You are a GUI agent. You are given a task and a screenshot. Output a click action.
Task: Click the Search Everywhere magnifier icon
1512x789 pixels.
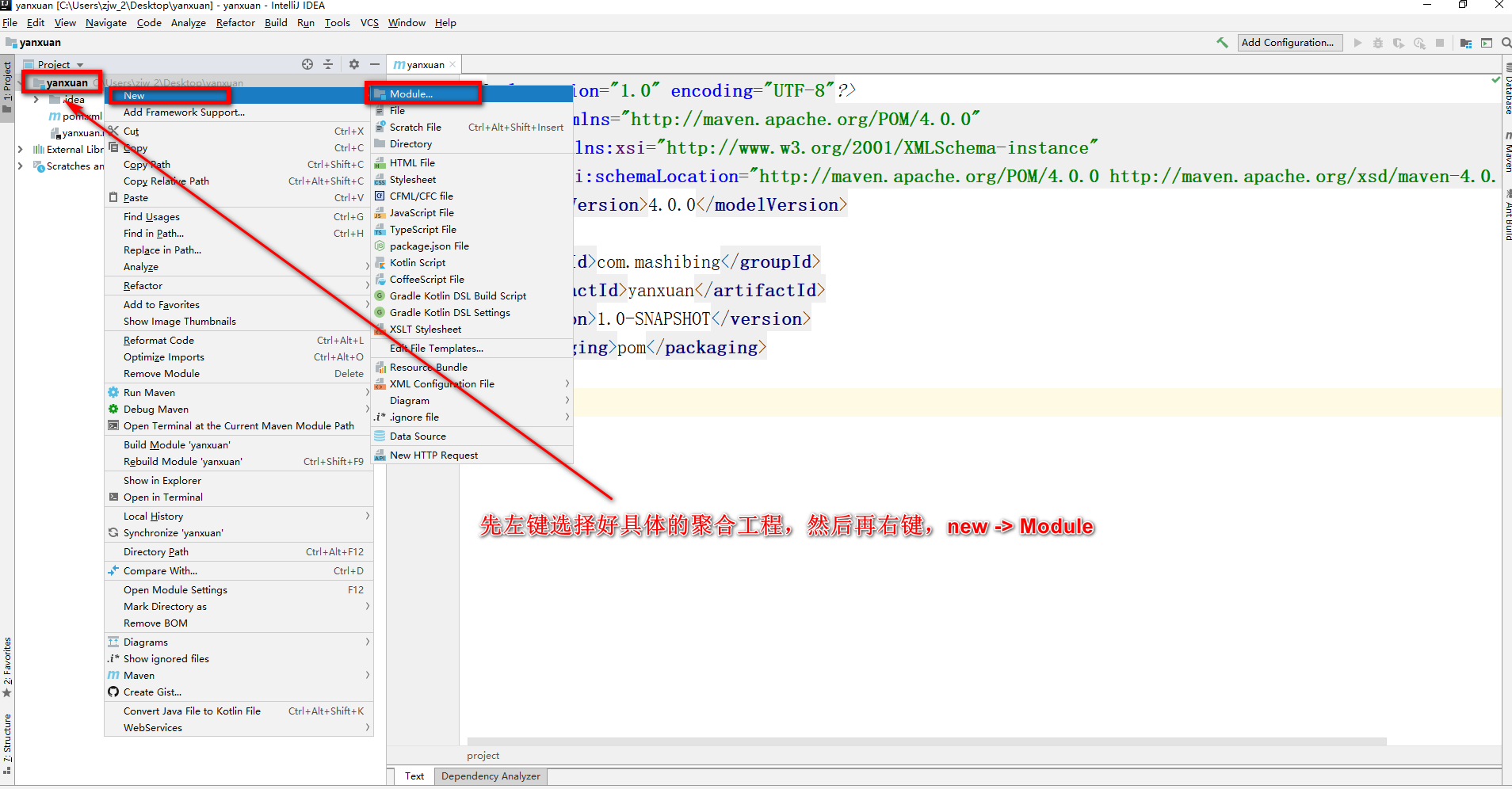[x=1506, y=43]
